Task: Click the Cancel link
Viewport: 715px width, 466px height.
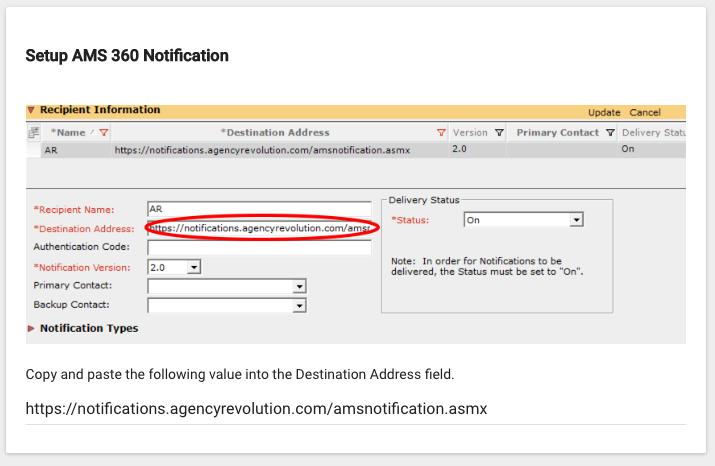Action: (x=645, y=112)
